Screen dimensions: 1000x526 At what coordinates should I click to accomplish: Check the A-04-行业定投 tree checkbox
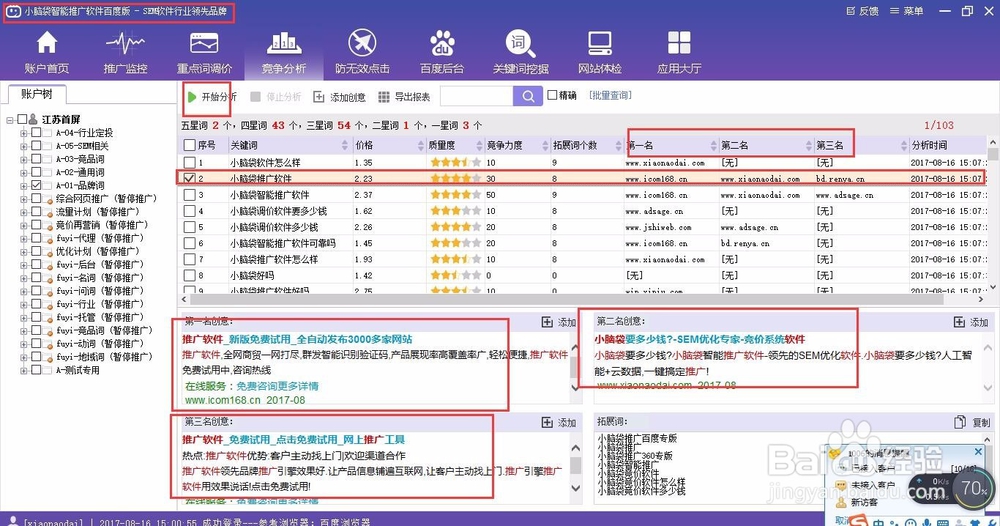pyautogui.click(x=36, y=133)
